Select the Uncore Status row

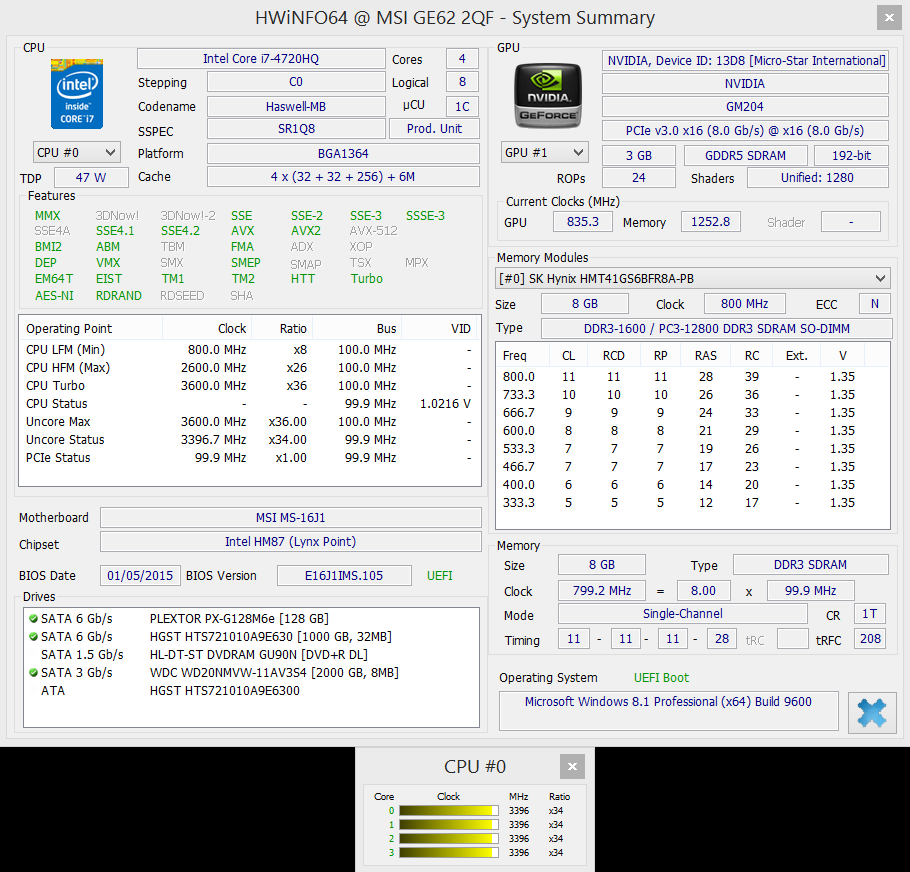[x=250, y=440]
